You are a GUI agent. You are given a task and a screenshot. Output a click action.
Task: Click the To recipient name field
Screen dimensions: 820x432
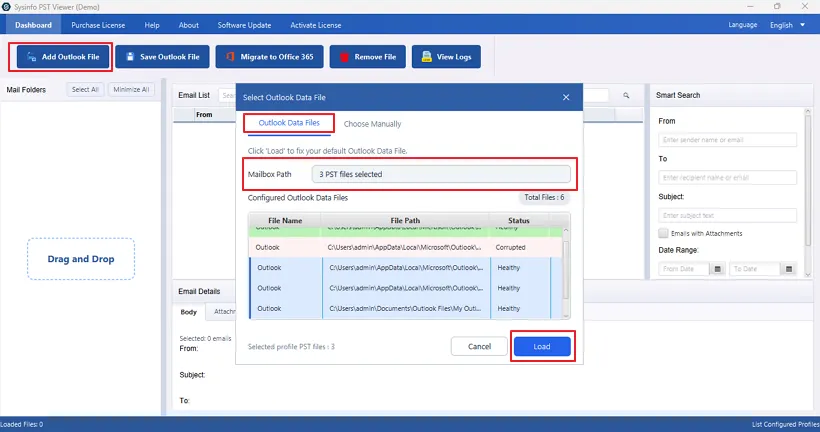727,177
